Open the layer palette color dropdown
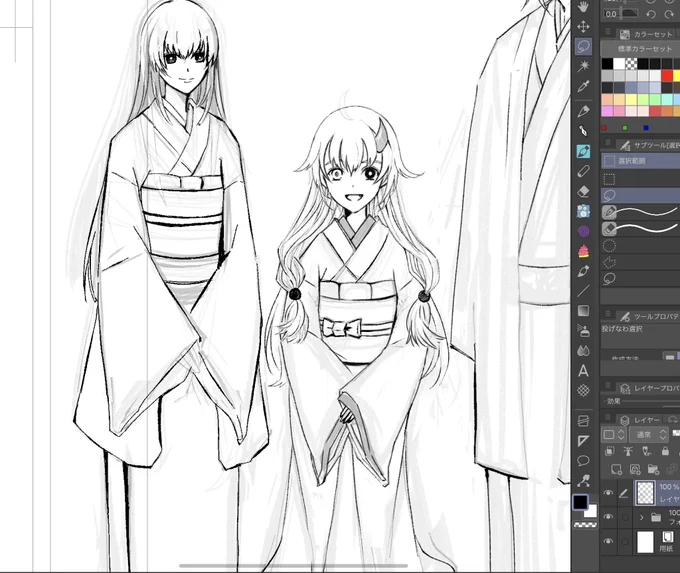 click(612, 434)
